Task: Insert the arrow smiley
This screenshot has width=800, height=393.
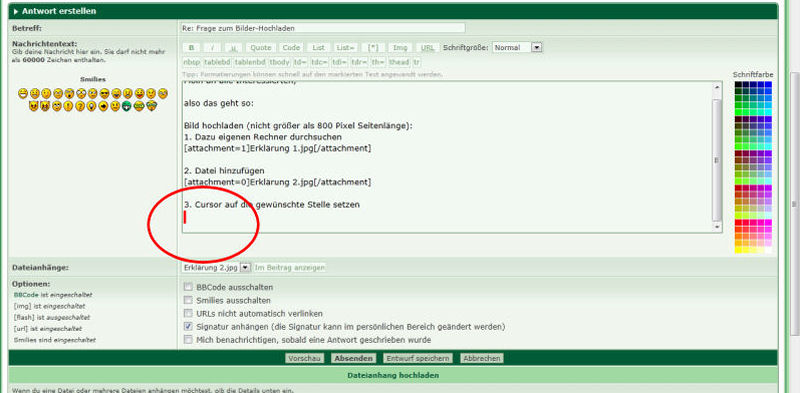Action: [x=104, y=106]
